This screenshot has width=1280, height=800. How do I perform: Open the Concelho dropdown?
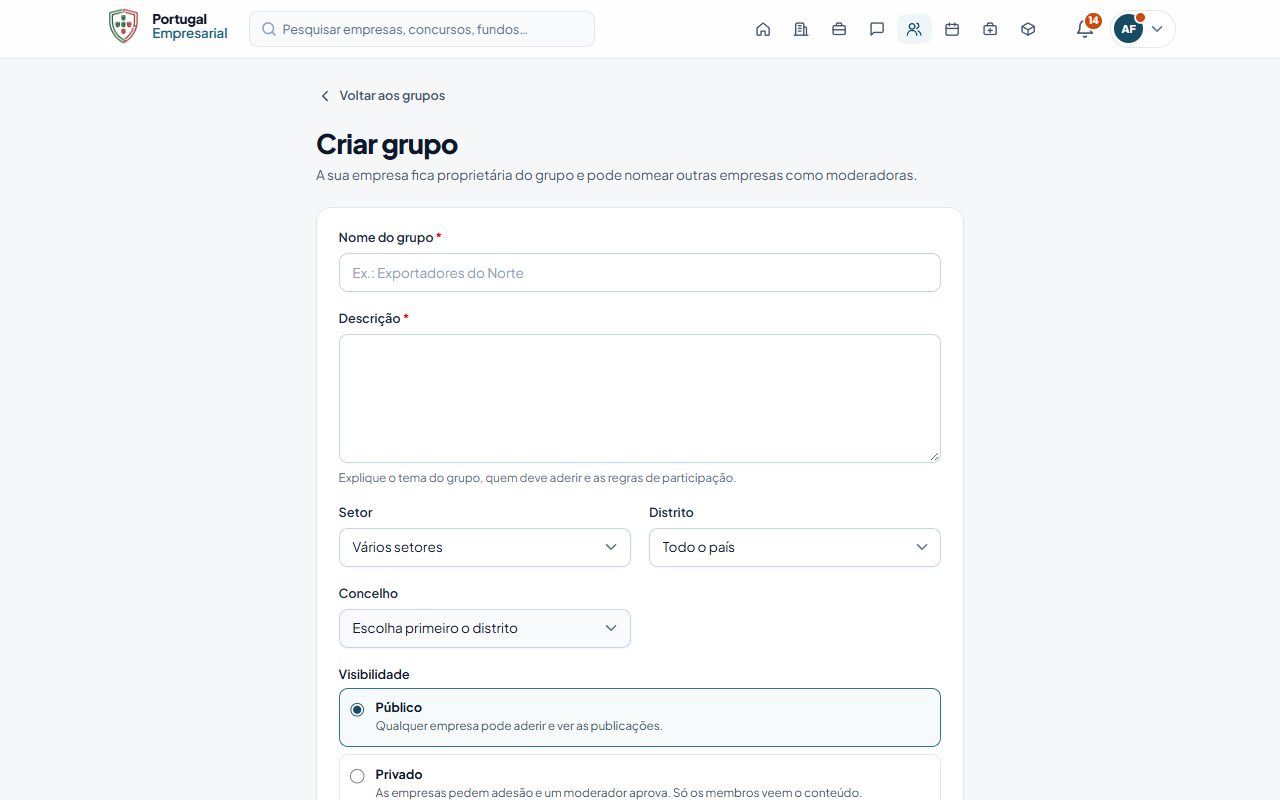[485, 628]
